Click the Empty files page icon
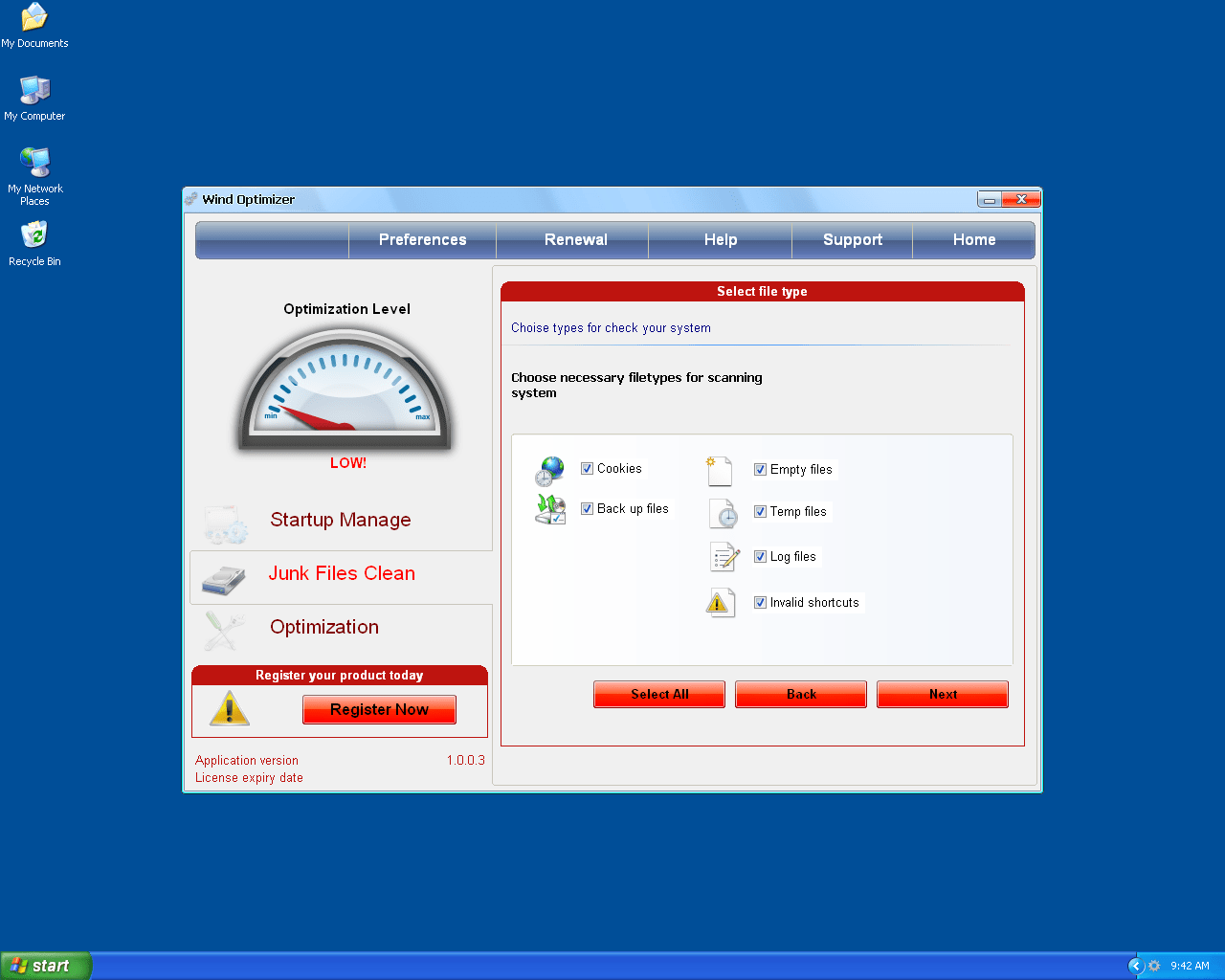Screen dimensions: 1225x980 click(x=721, y=470)
